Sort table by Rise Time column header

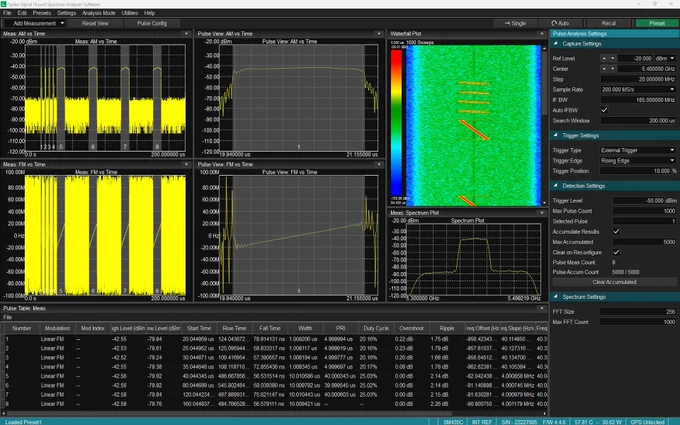[234, 328]
